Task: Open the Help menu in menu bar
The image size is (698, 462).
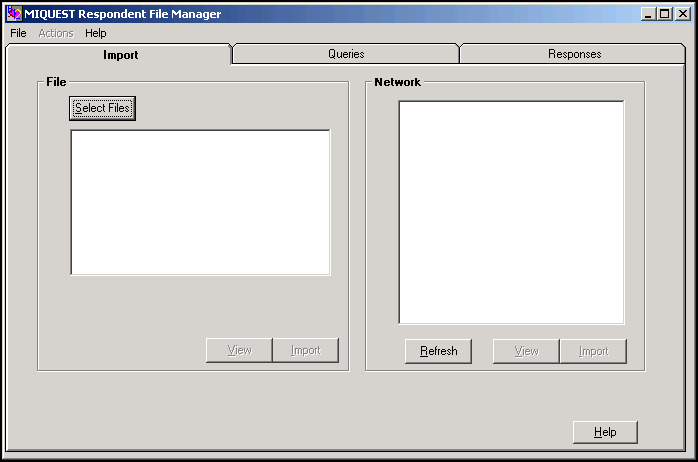Action: pos(96,33)
